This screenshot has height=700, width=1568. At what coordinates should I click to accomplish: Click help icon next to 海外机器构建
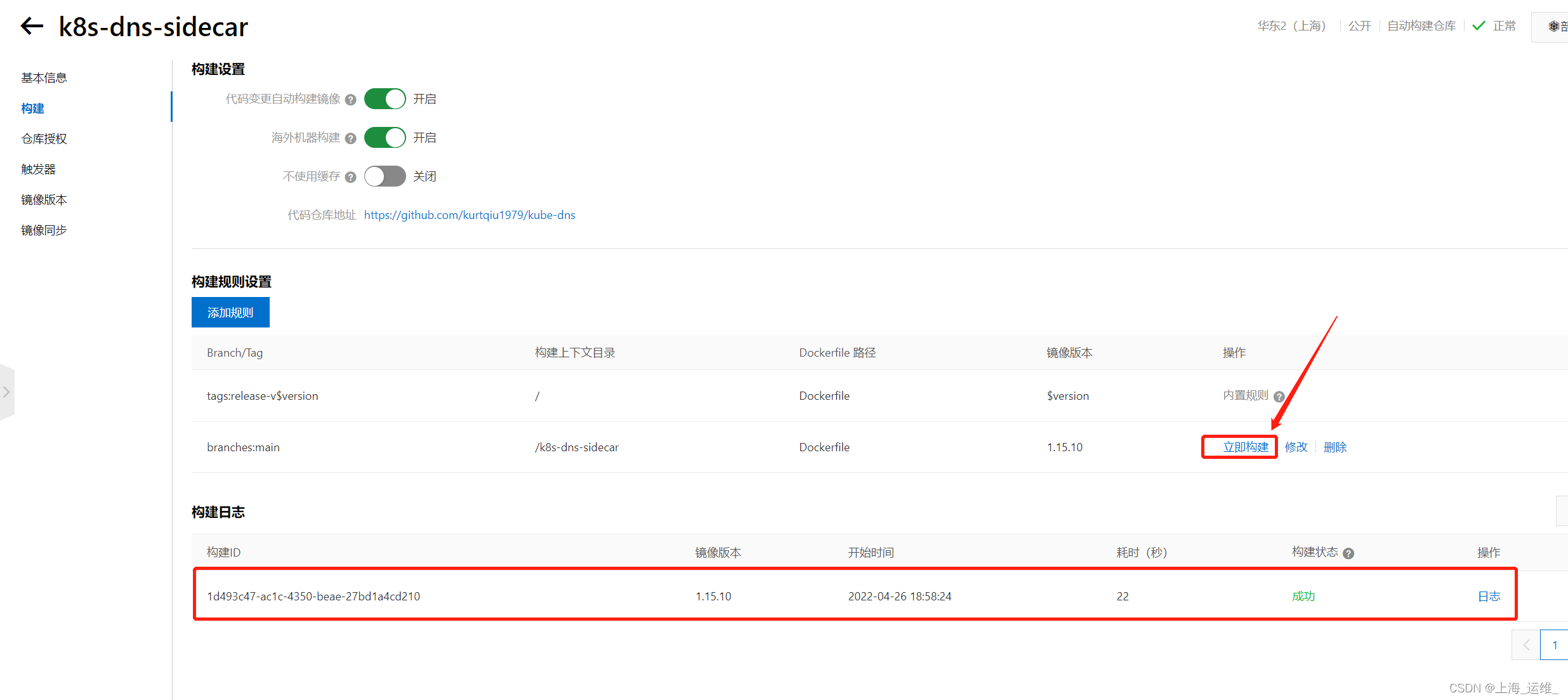(351, 138)
